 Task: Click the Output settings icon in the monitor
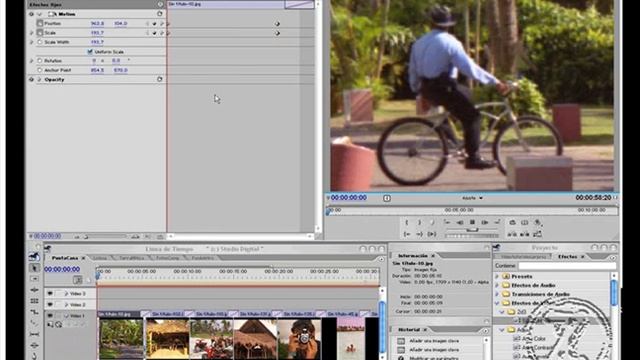point(538,222)
